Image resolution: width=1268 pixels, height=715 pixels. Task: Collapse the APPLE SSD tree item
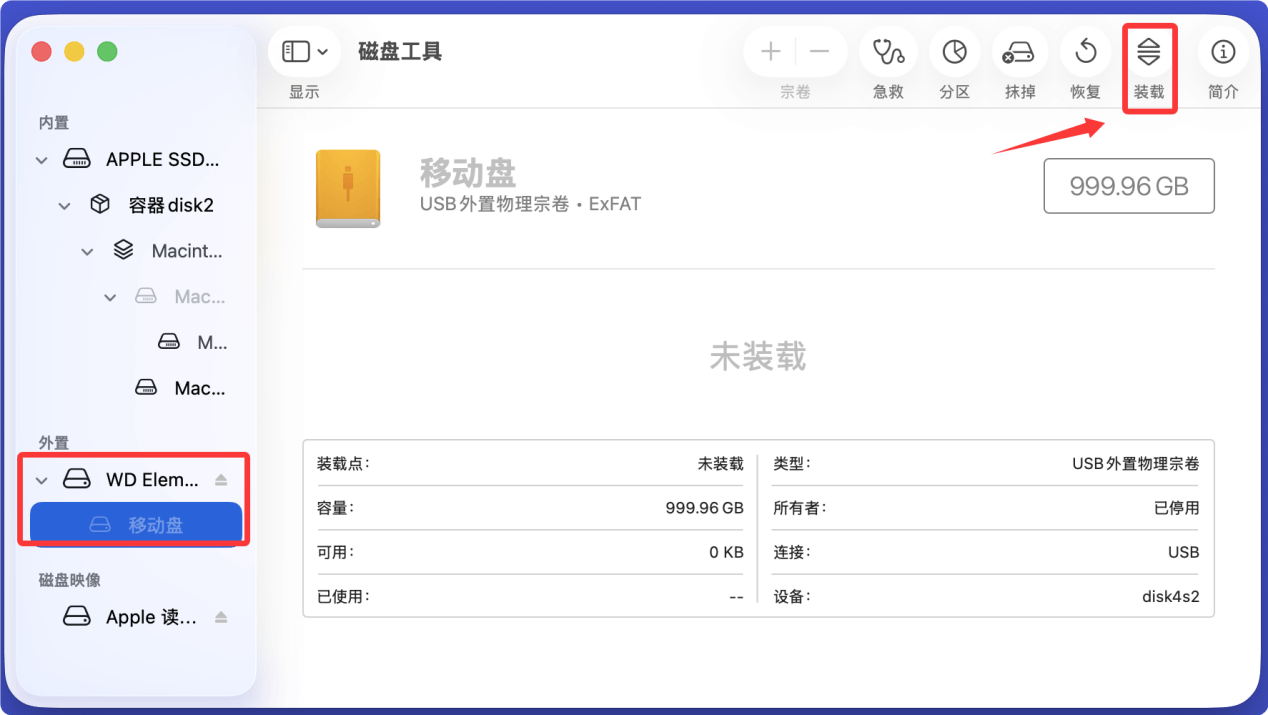[x=41, y=158]
